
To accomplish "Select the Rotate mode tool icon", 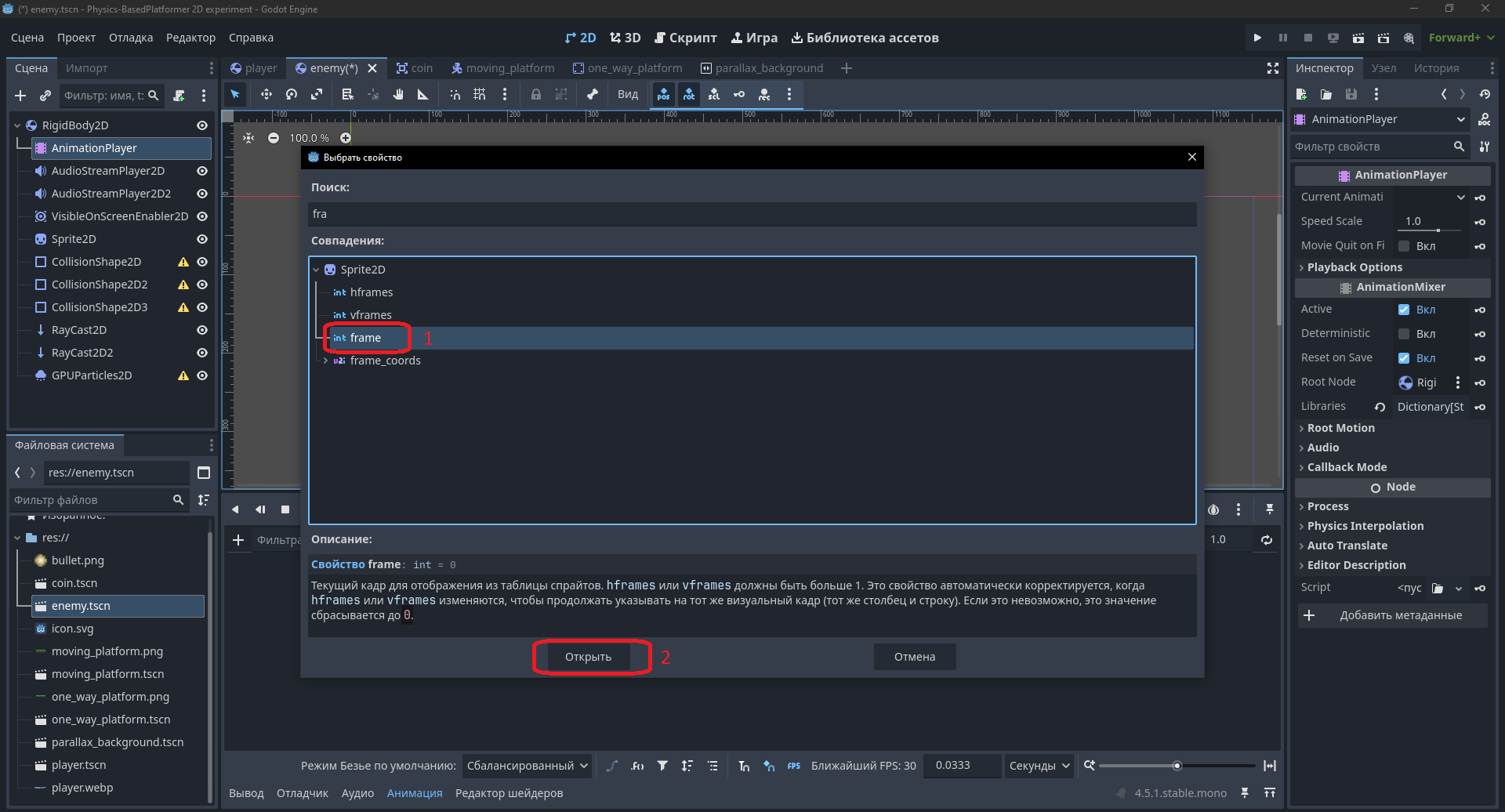I will pyautogui.click(x=292, y=95).
